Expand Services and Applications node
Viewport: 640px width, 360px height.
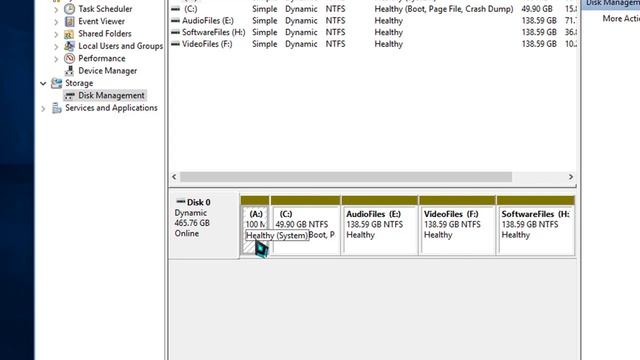coord(43,108)
